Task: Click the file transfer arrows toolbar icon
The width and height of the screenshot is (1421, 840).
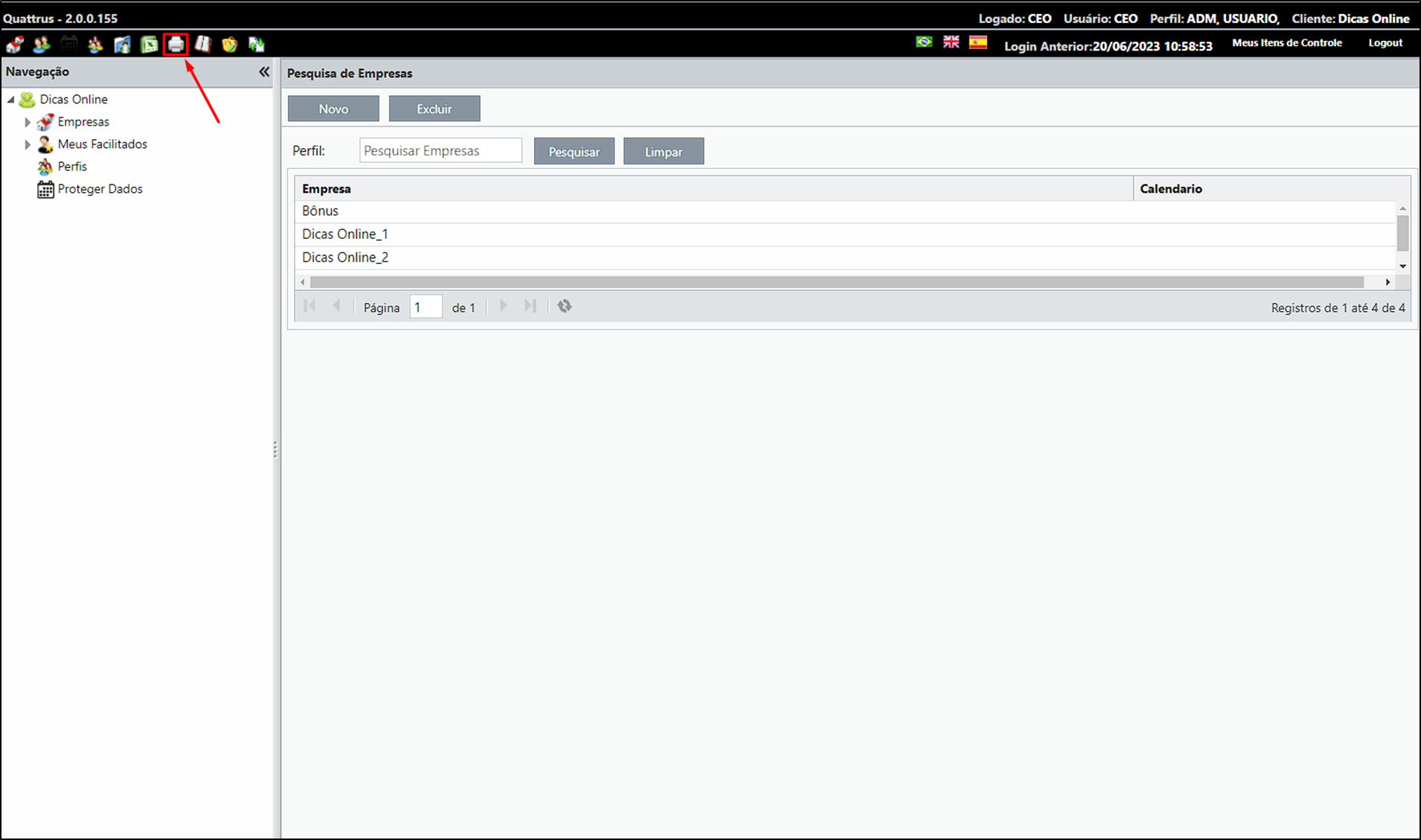Action: tap(257, 45)
